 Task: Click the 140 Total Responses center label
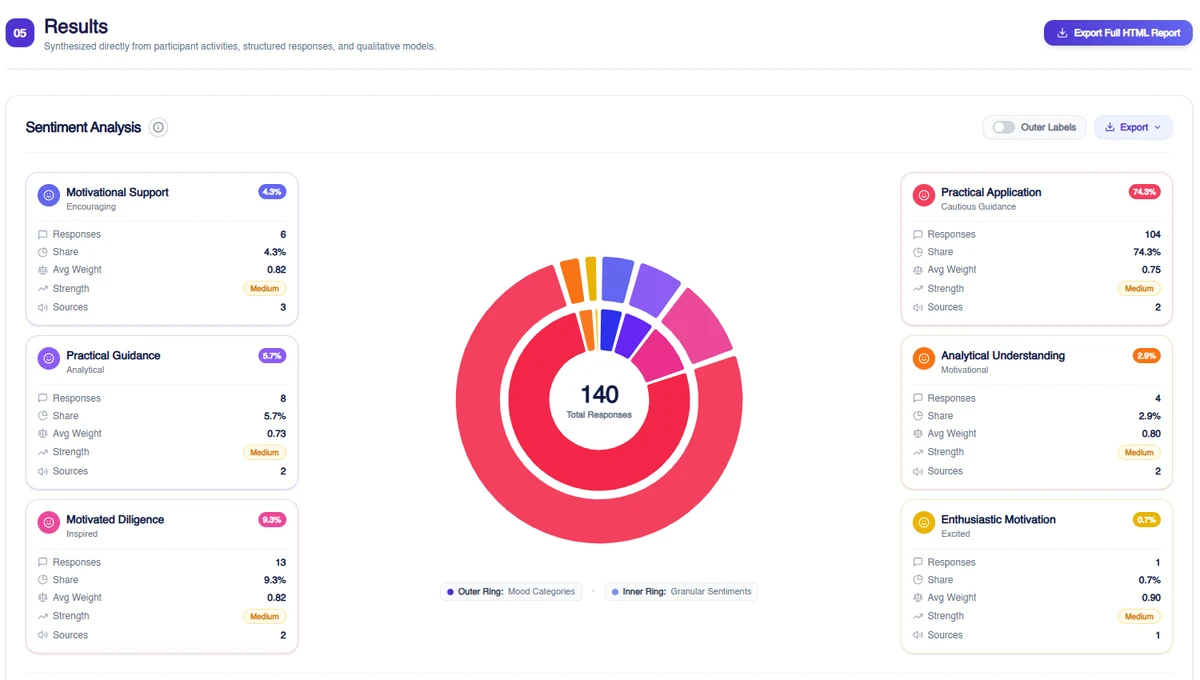[x=599, y=401]
